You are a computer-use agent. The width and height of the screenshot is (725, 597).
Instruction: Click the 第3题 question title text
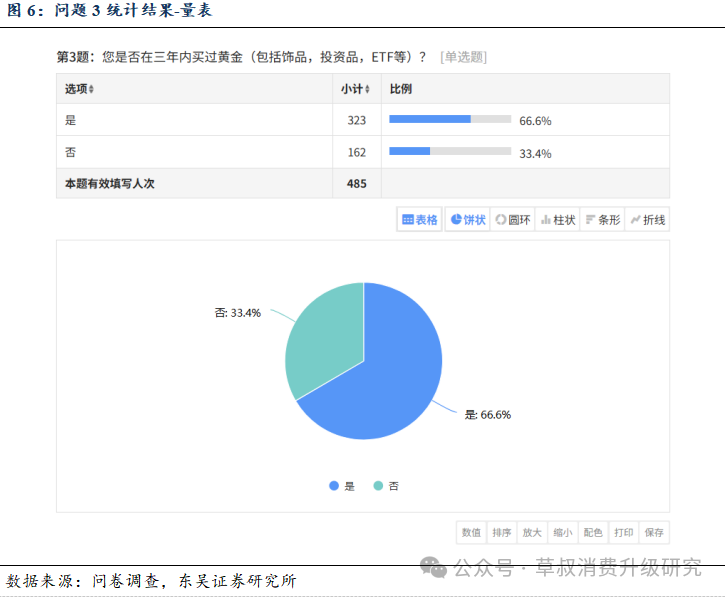pyautogui.click(x=241, y=57)
